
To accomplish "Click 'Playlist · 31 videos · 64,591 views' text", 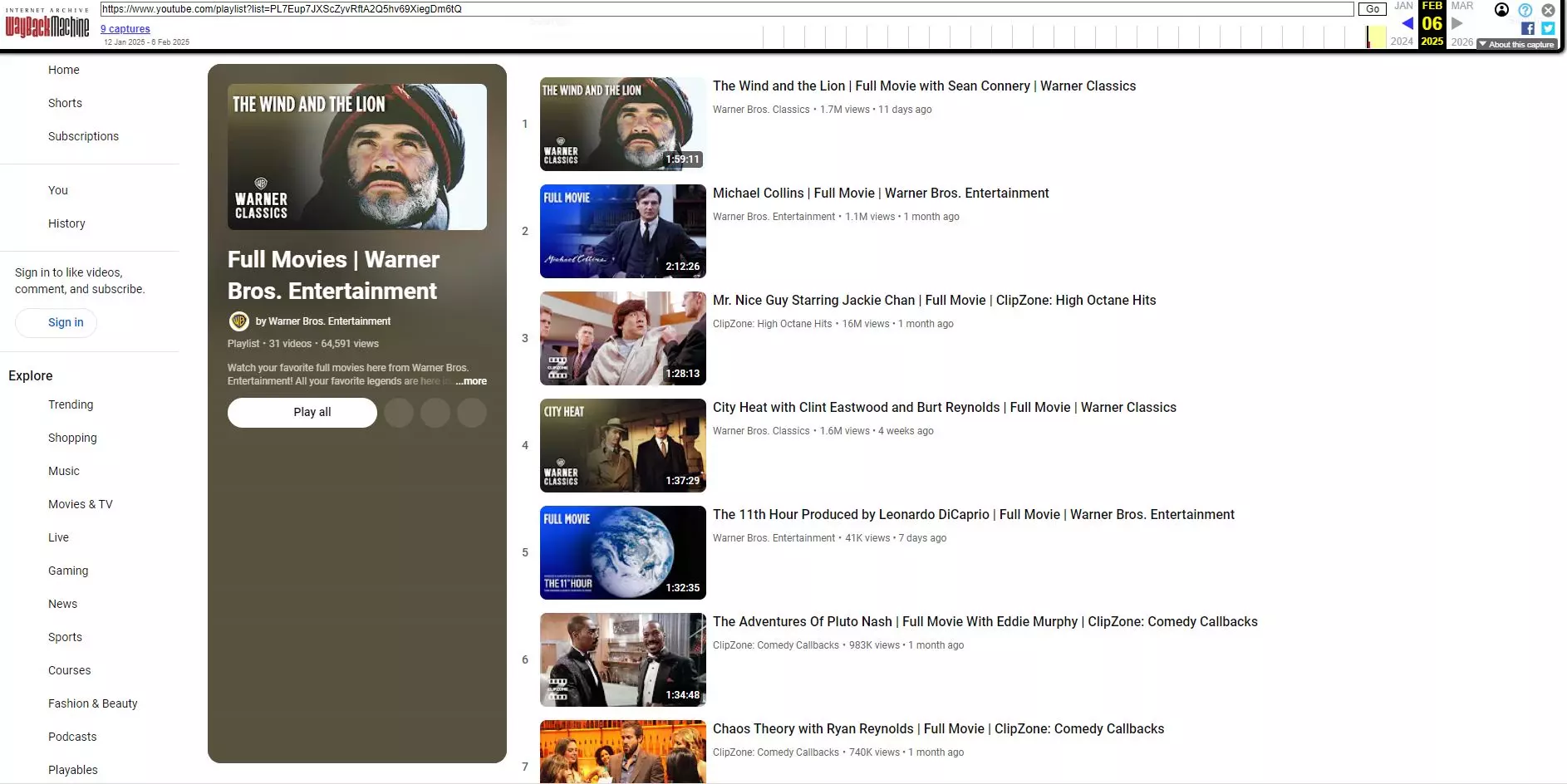I will point(303,344).
